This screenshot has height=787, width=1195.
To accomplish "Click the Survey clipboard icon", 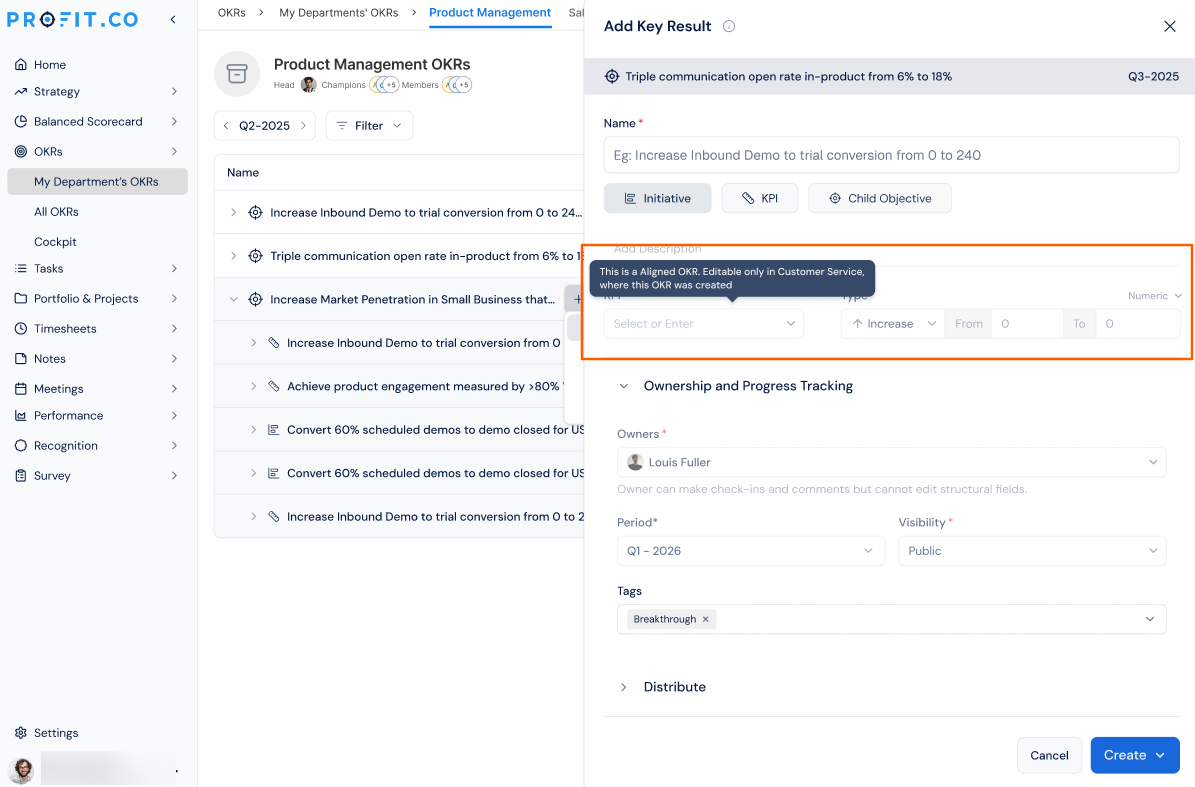I will [x=21, y=475].
